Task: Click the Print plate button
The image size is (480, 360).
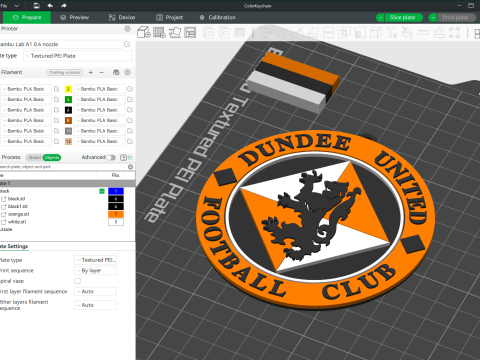Action: (456, 17)
